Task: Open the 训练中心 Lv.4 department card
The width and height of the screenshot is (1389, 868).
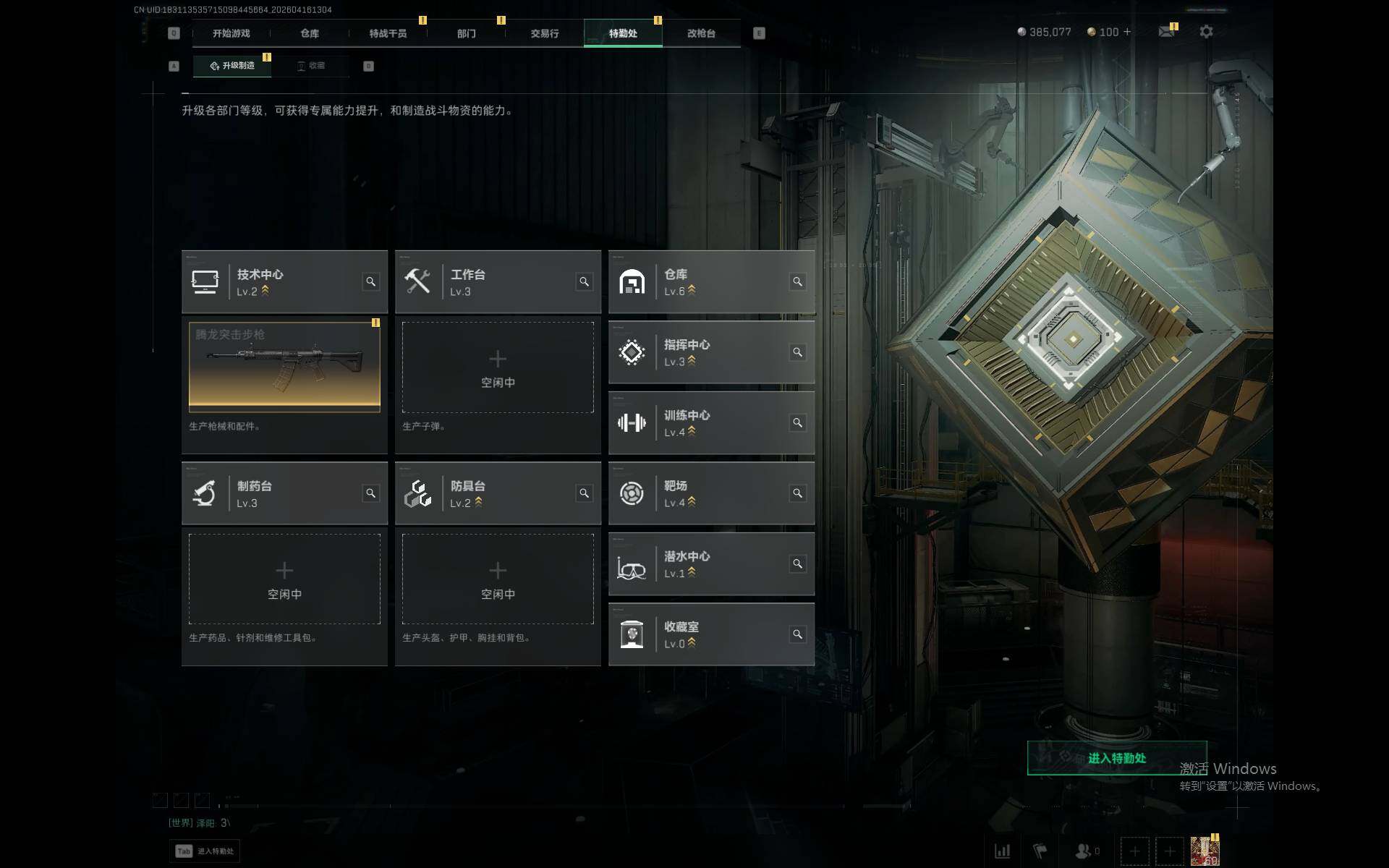Action: coord(711,423)
